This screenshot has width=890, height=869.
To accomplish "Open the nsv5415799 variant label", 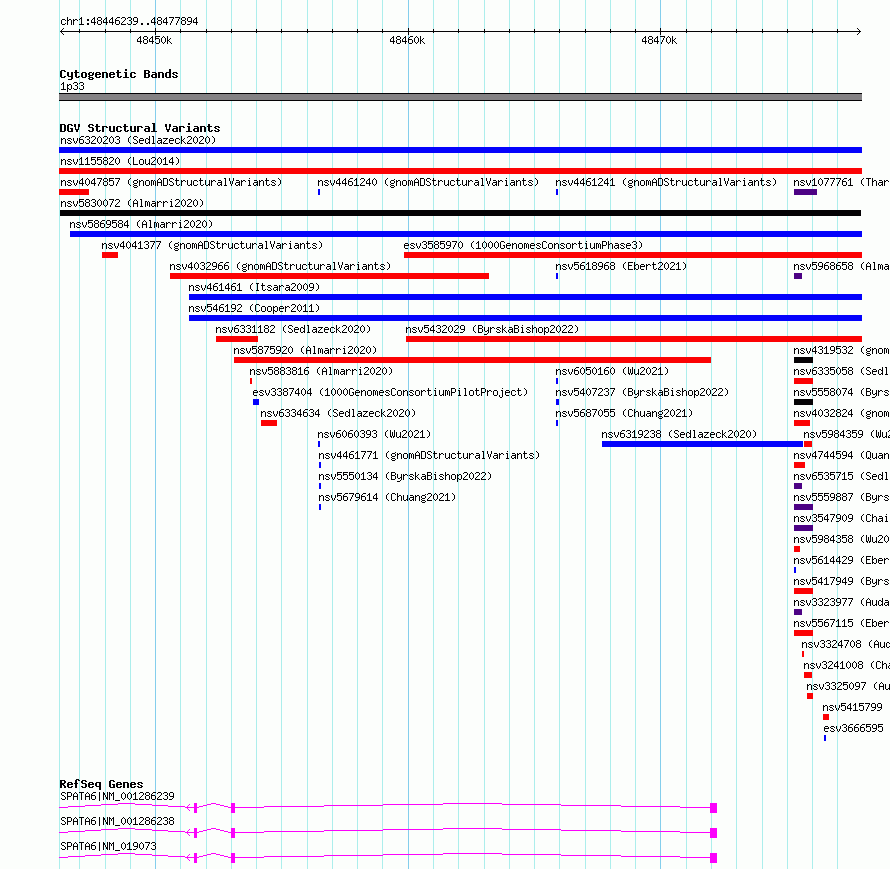I will [853, 707].
